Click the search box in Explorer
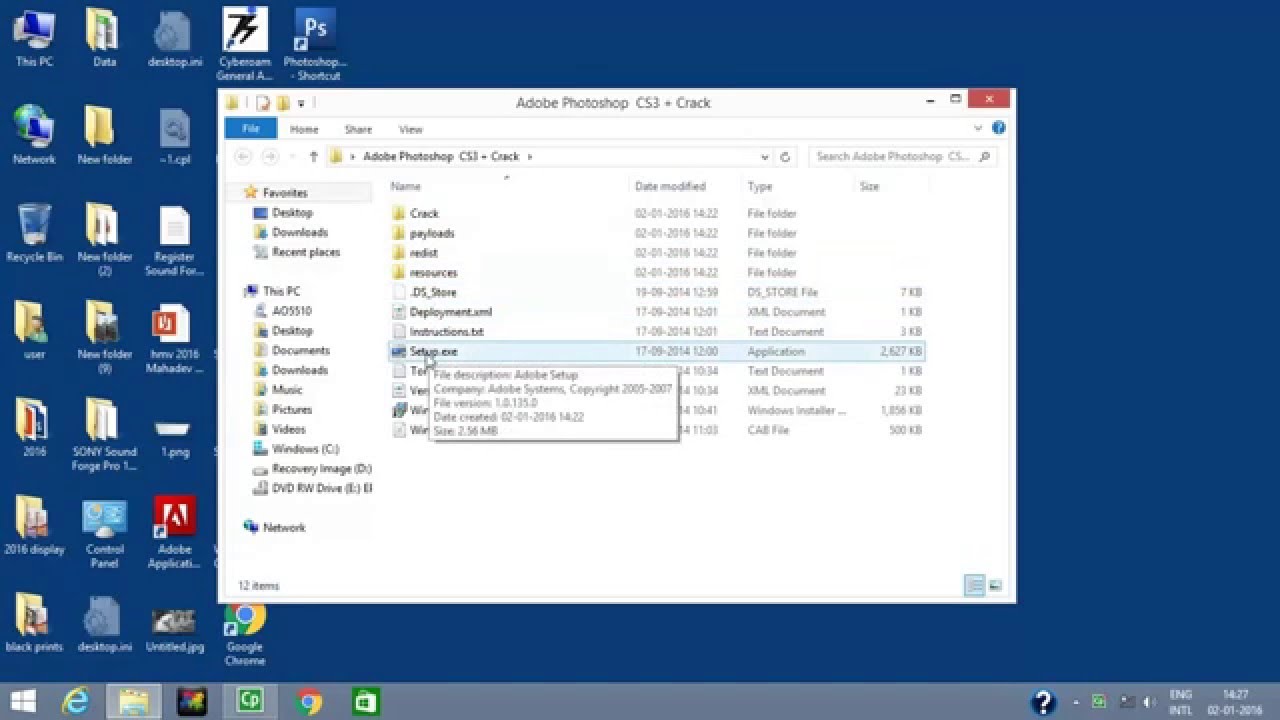This screenshot has height=720, width=1280. click(x=903, y=157)
